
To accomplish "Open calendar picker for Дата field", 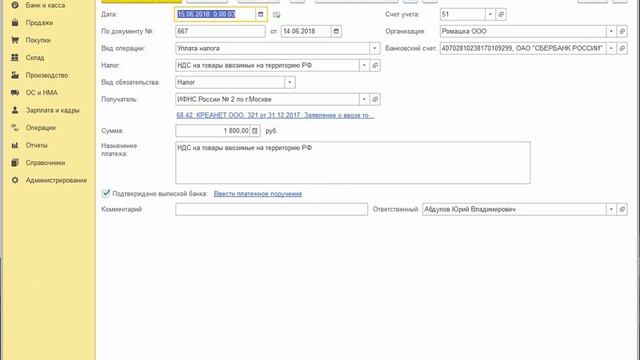I will [x=261, y=14].
